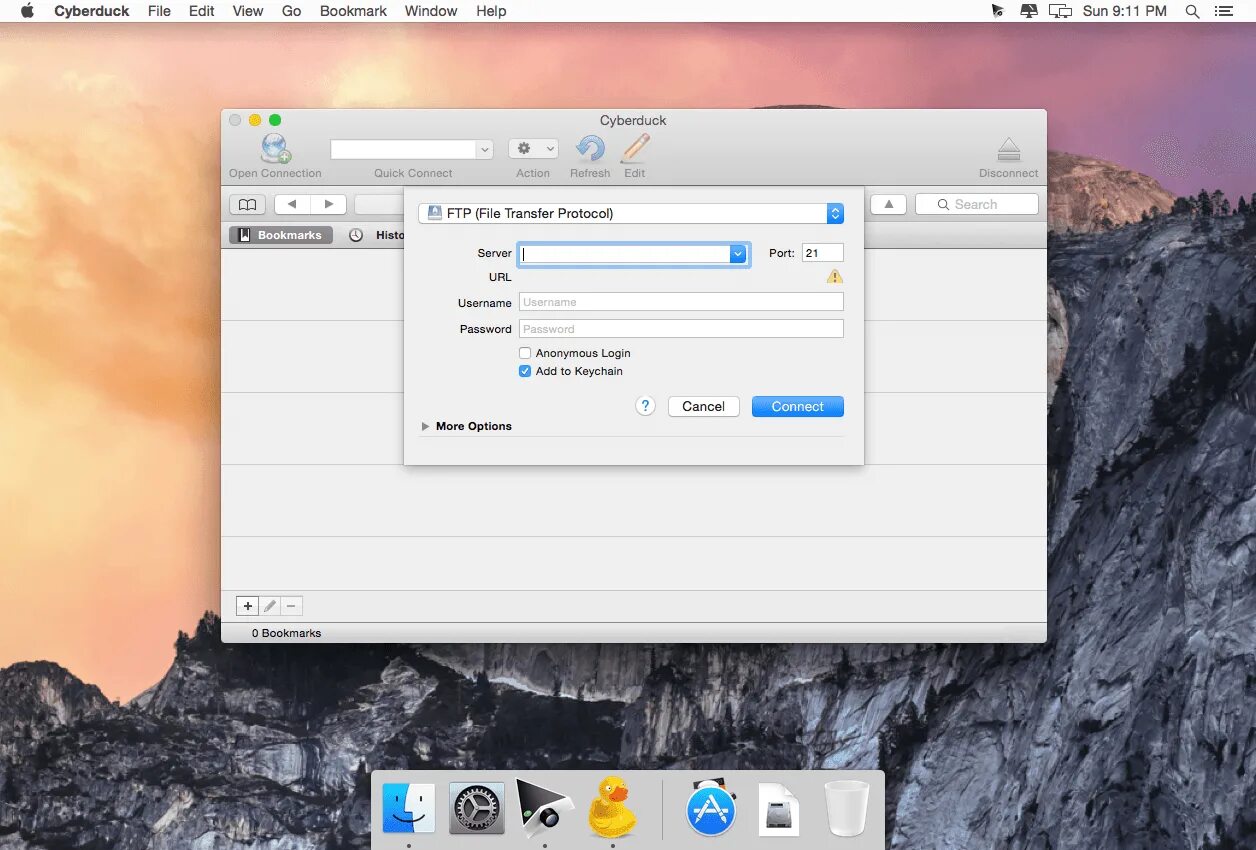Open the FTP protocol dropdown

pyautogui.click(x=631, y=213)
